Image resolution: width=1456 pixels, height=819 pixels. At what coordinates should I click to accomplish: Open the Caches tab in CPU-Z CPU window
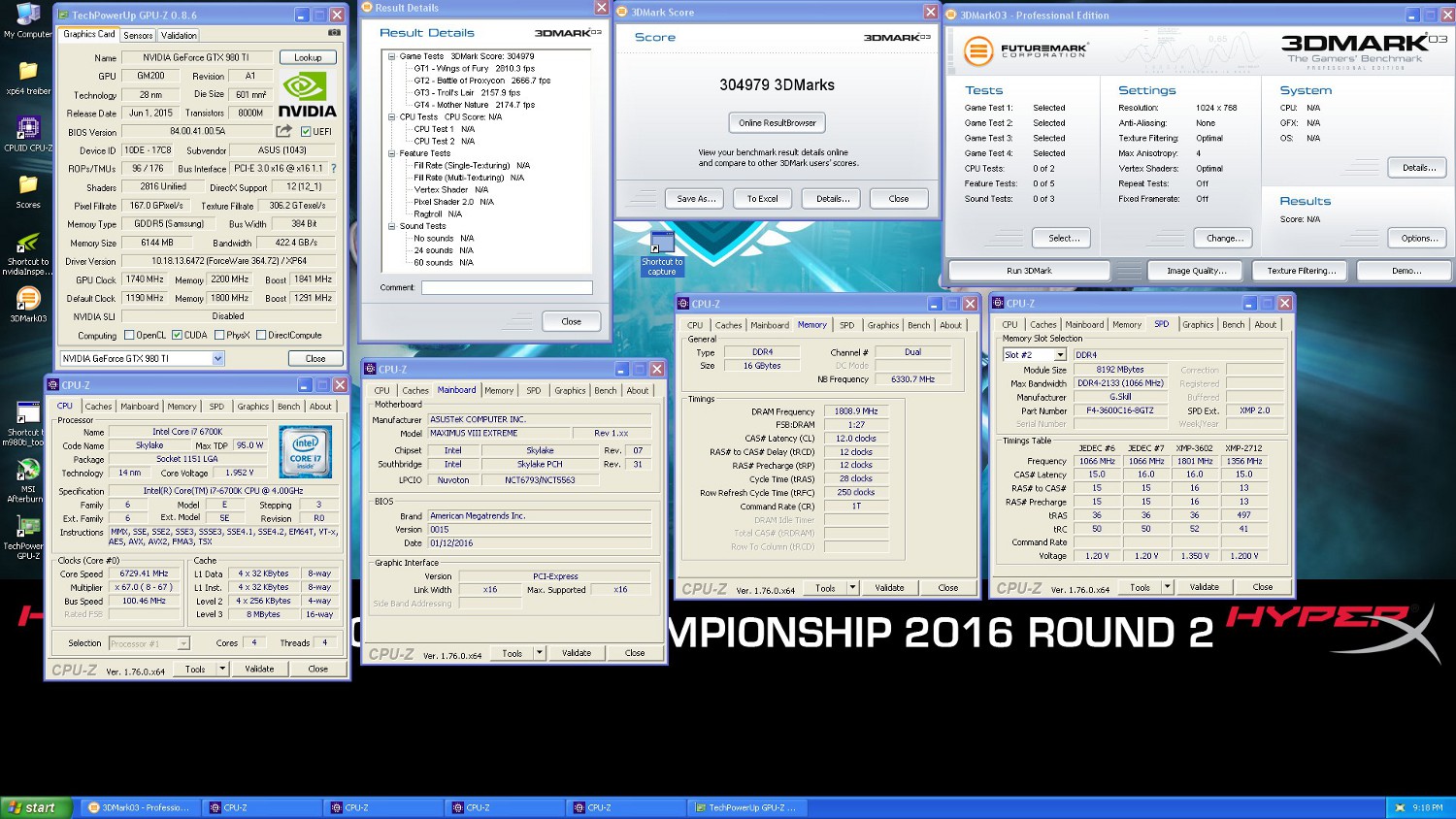click(x=98, y=407)
